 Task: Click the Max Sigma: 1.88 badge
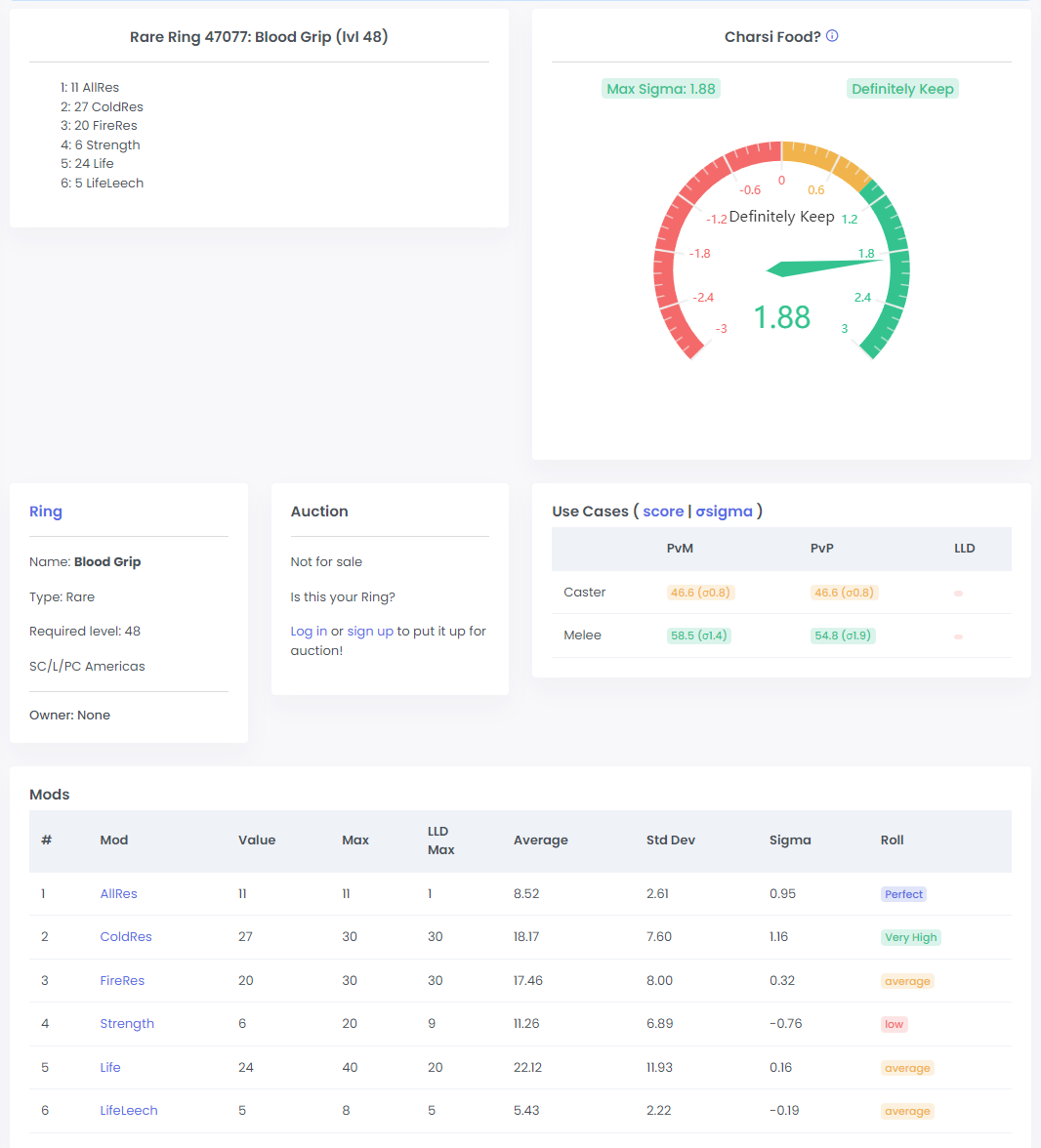661,89
